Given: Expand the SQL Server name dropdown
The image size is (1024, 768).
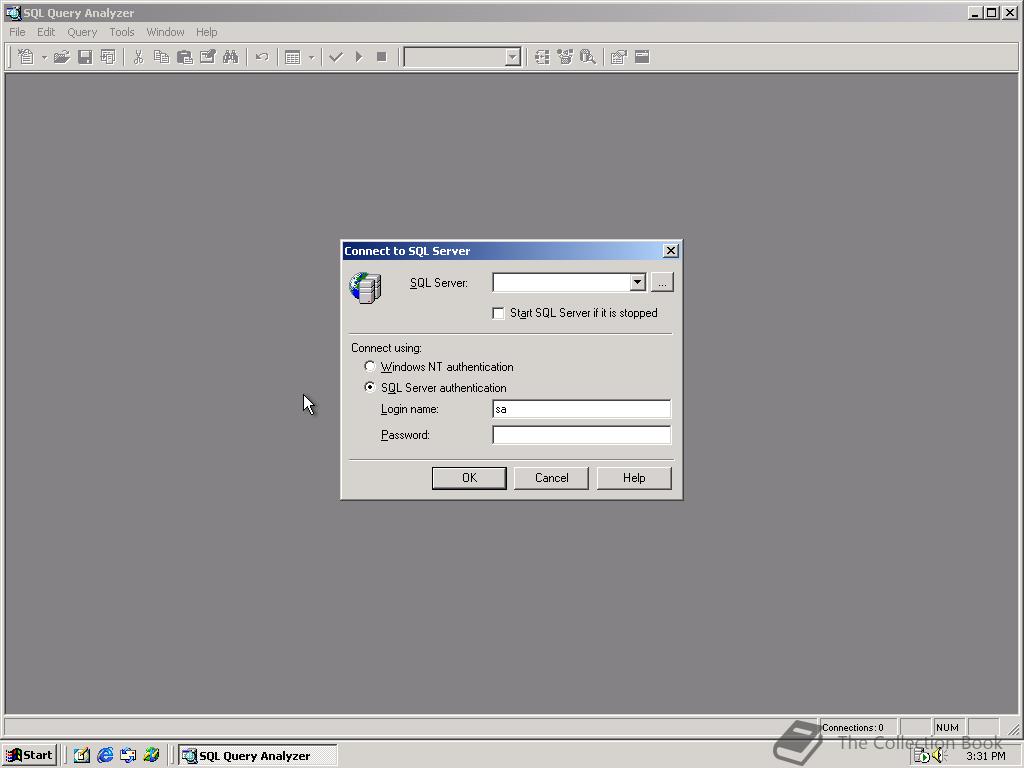Looking at the screenshot, I should 638,282.
